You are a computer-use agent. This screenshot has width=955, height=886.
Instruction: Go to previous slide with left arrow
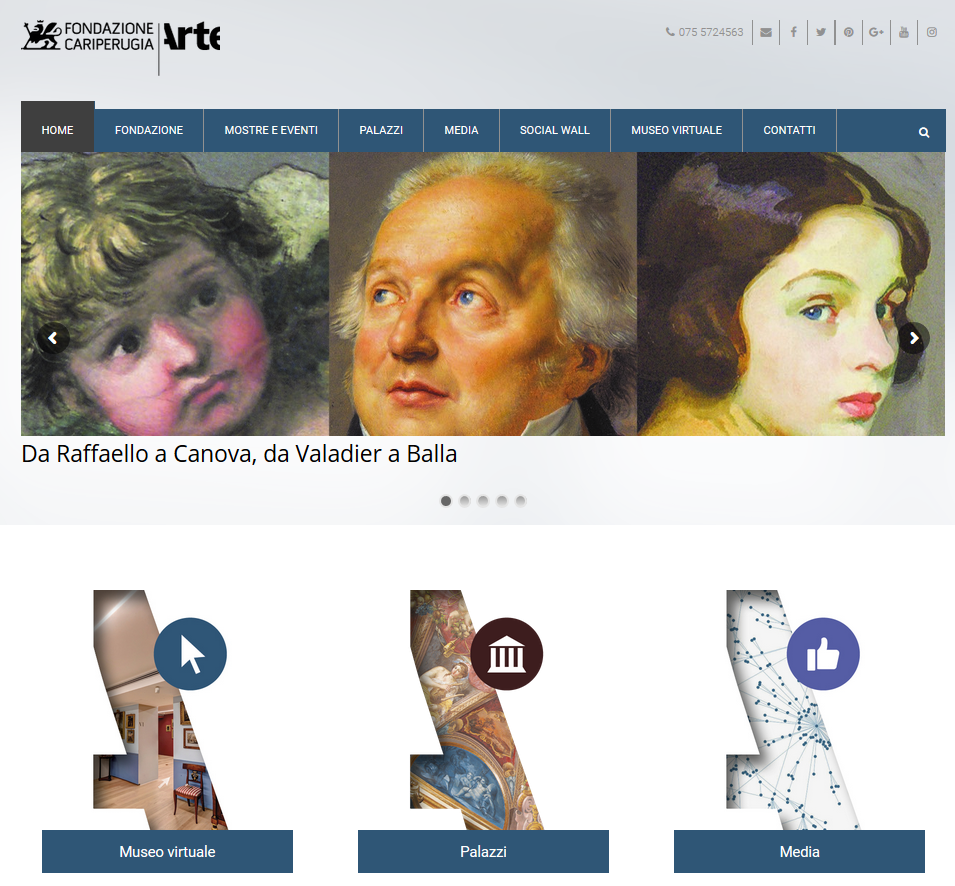(53, 338)
